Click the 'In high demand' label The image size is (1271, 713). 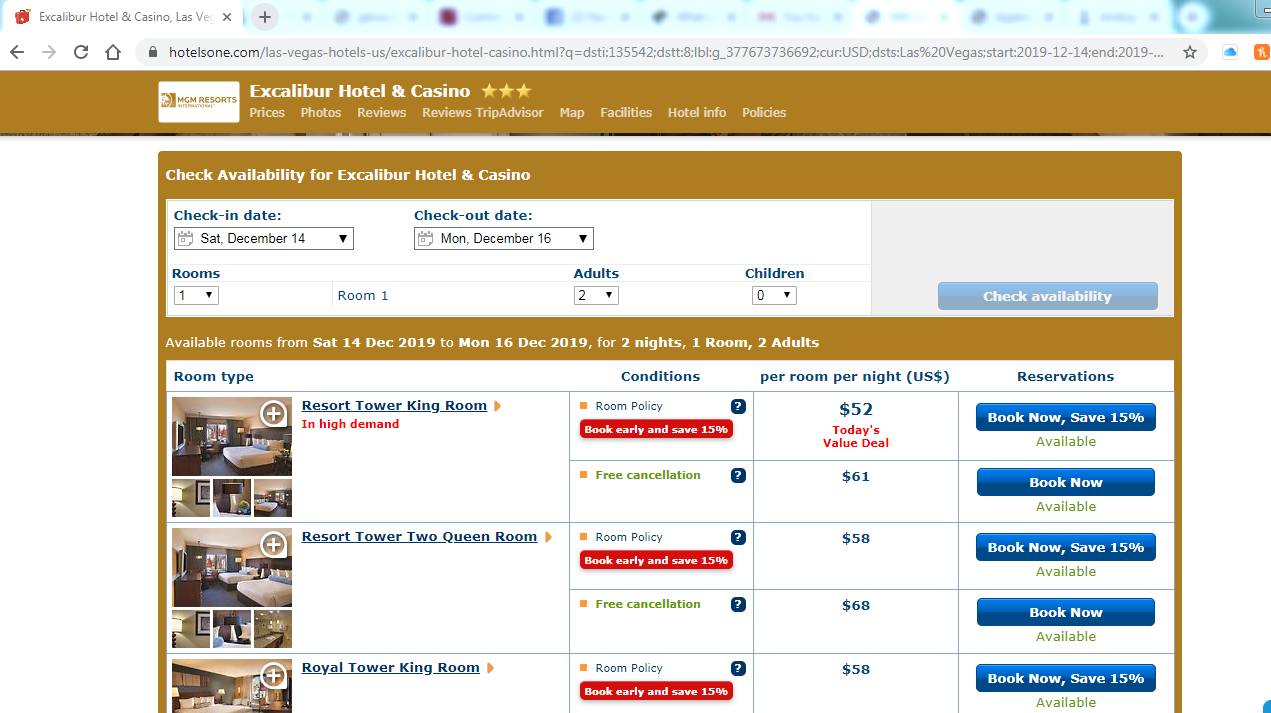(350, 424)
